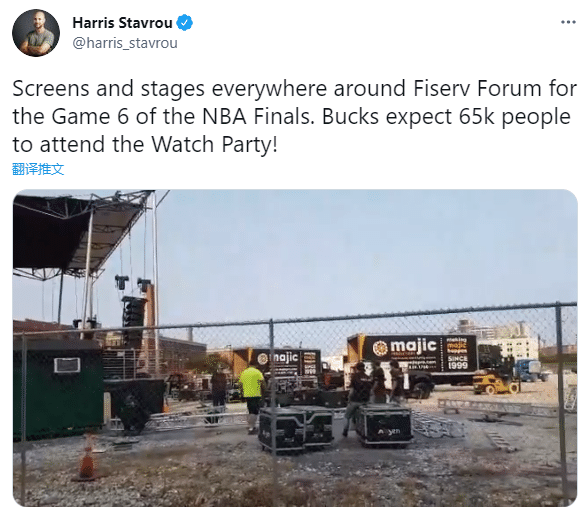Click the Watch Party! text
This screenshot has height=507, width=580.
215,144
